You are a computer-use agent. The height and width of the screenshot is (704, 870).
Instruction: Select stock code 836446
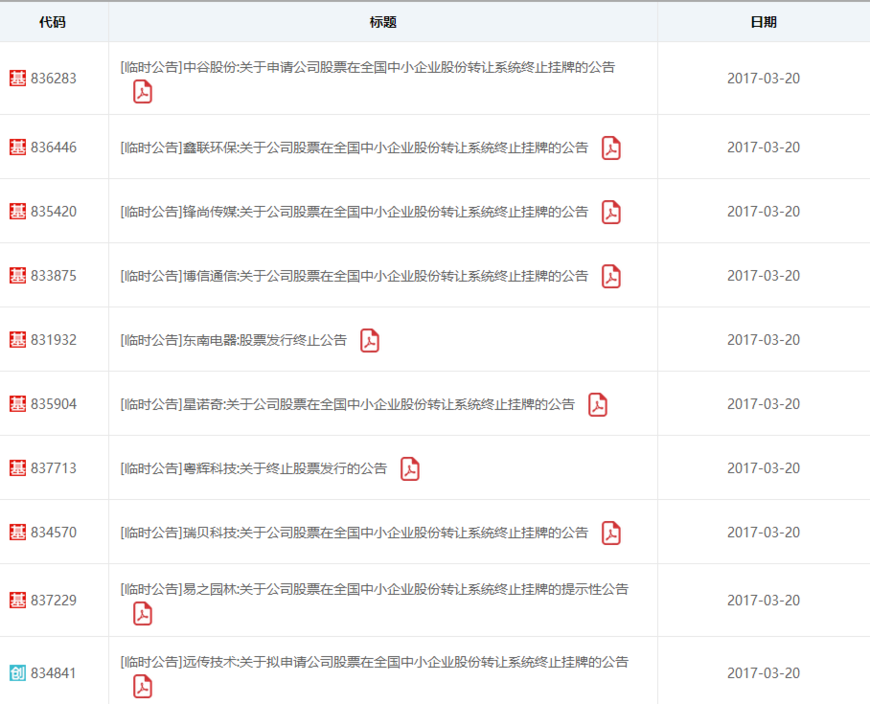point(54,147)
